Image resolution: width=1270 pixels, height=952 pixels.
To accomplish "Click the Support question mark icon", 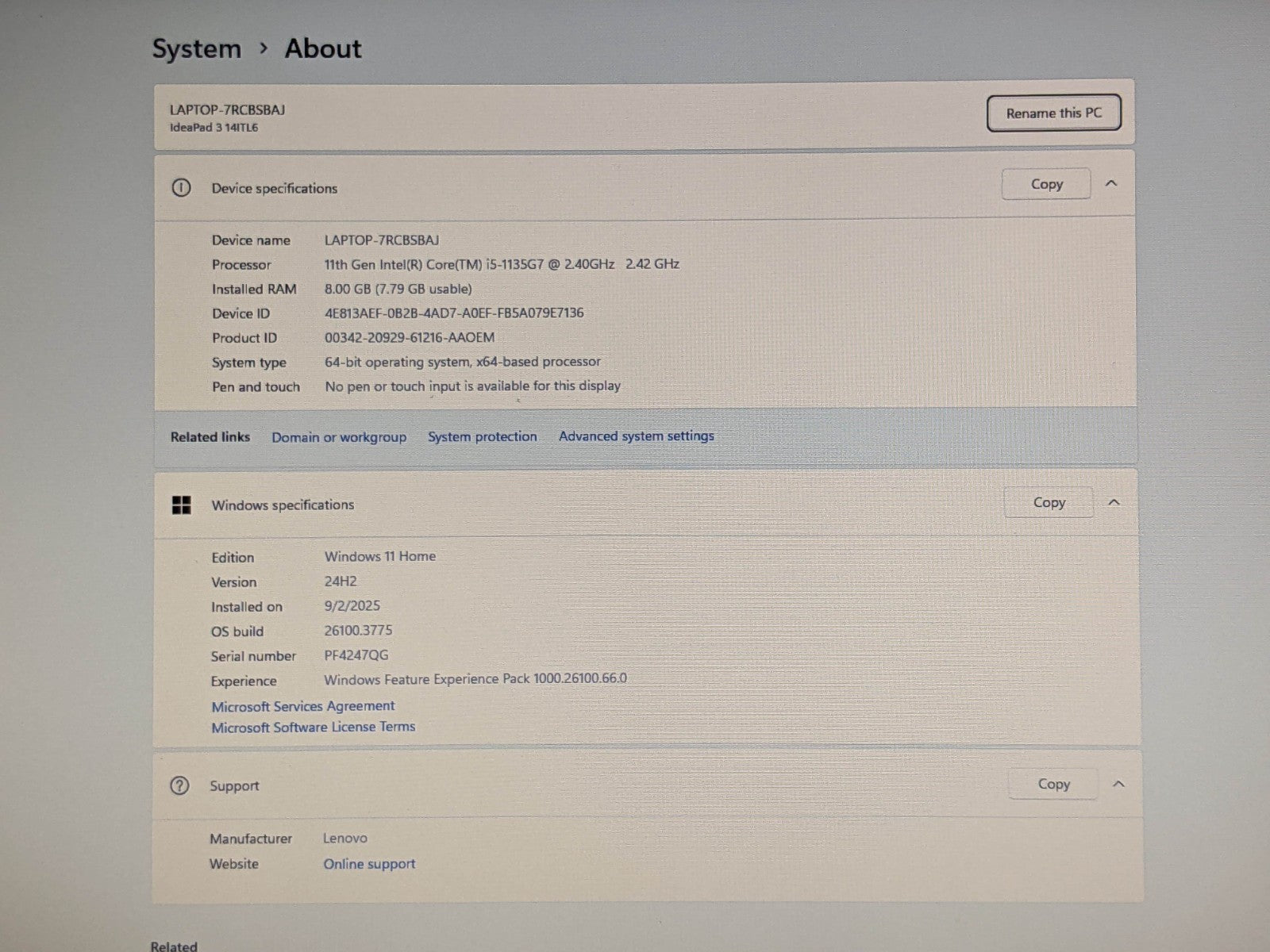I will pyautogui.click(x=179, y=785).
